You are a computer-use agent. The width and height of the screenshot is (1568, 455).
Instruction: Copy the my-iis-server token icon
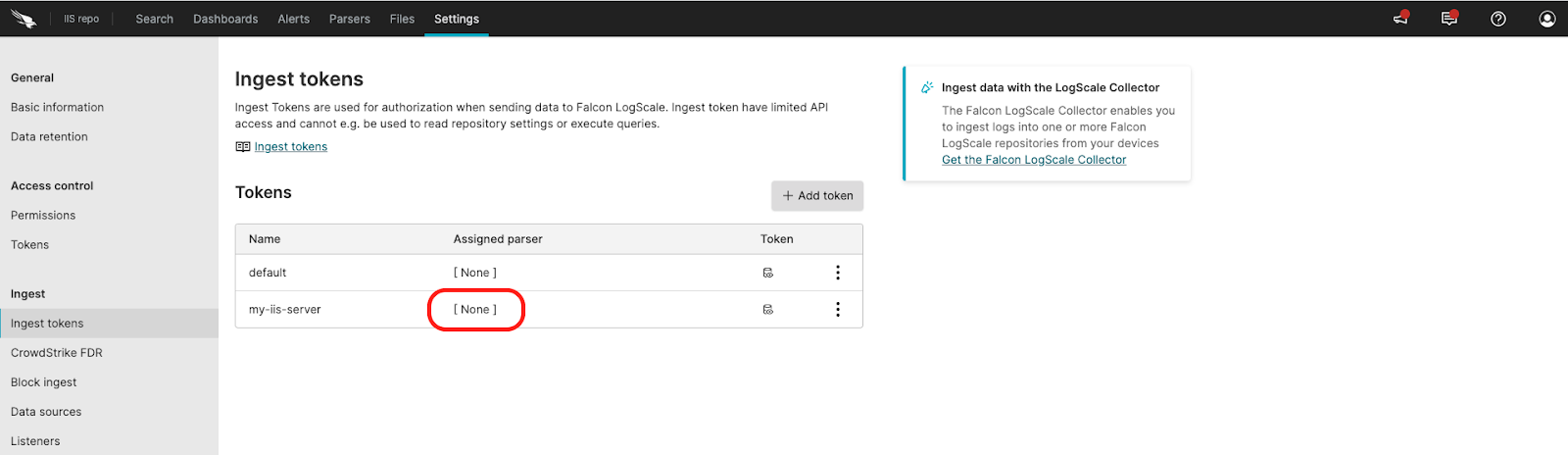[768, 310]
